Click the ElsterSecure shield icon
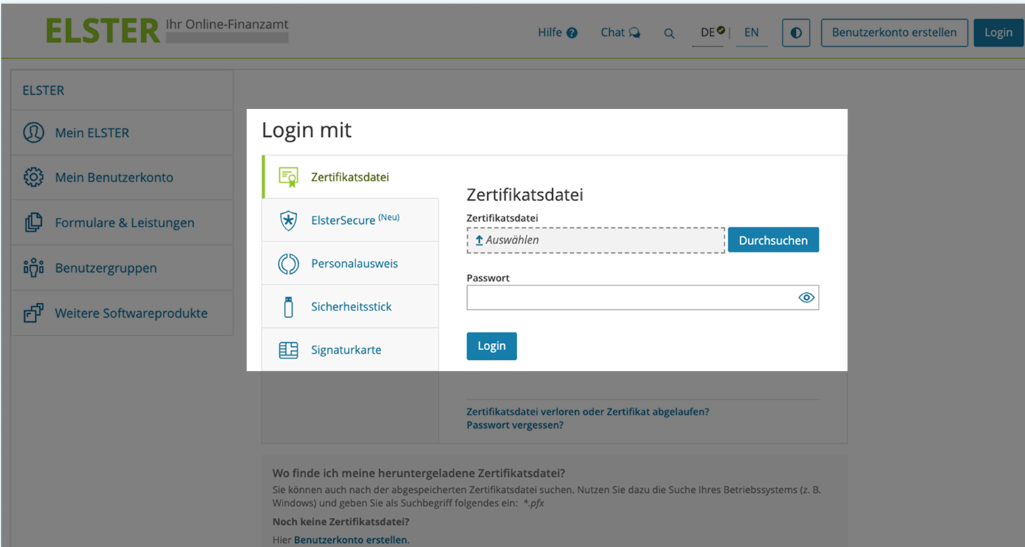 click(x=288, y=221)
